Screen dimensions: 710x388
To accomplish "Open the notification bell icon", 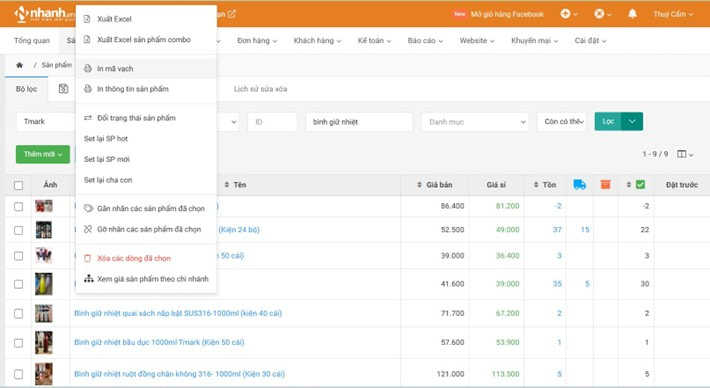I will [632, 14].
